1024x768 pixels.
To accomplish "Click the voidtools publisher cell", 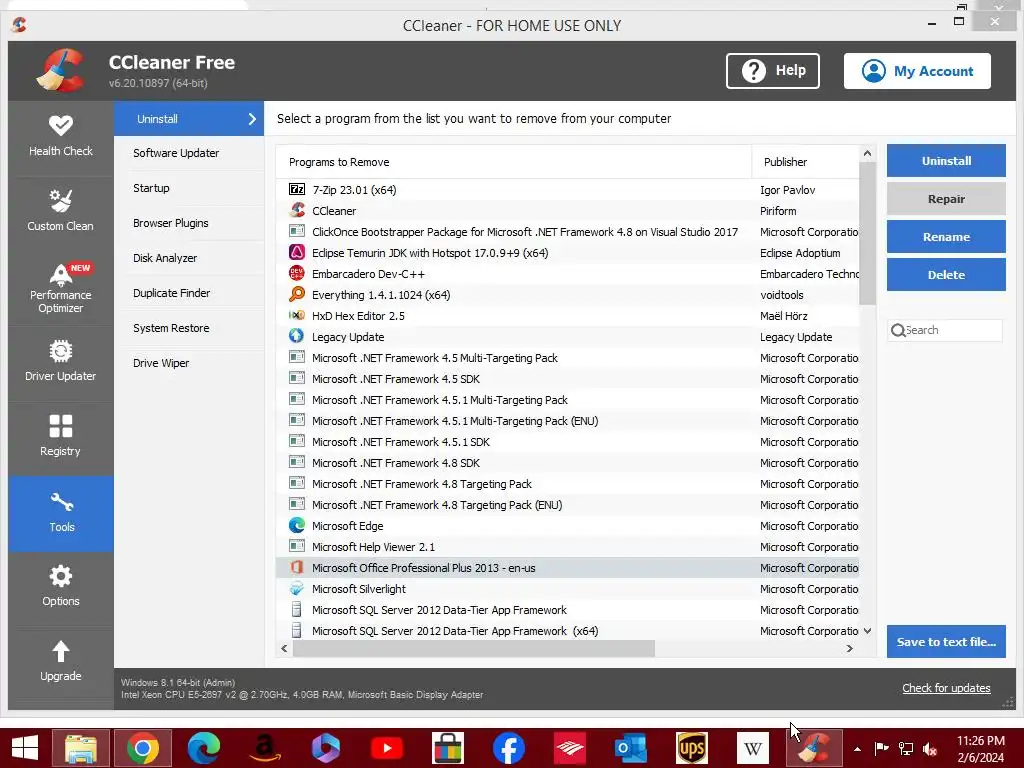I will point(782,295).
